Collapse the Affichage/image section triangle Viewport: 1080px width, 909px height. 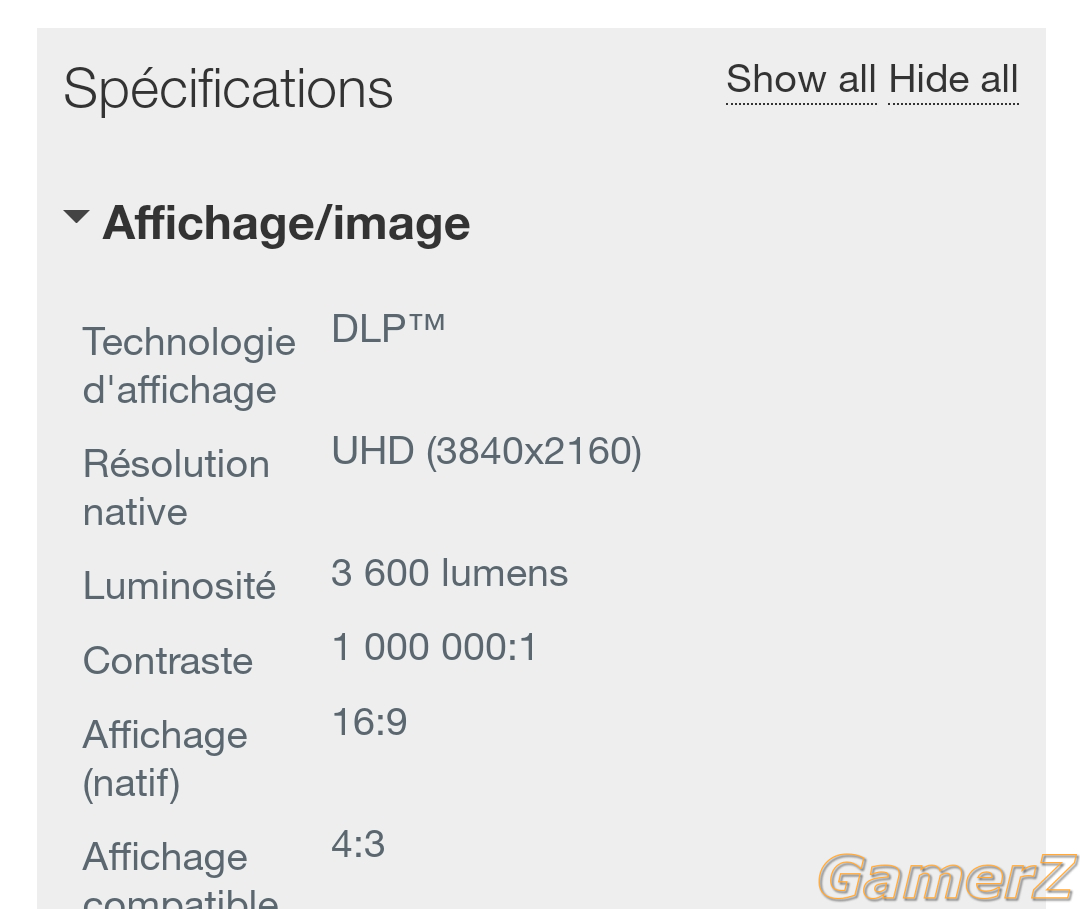[76, 217]
